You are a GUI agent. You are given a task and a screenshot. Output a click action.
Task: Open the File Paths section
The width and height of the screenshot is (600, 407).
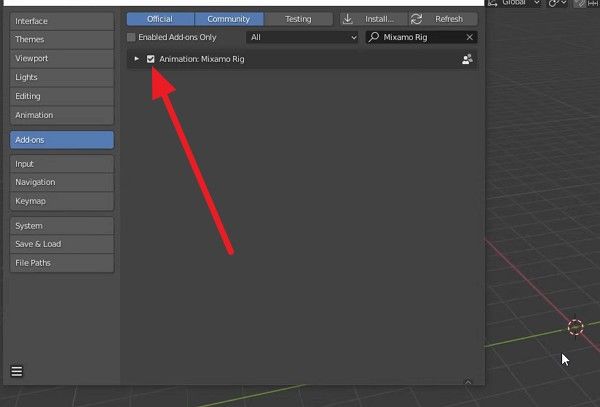[62, 263]
